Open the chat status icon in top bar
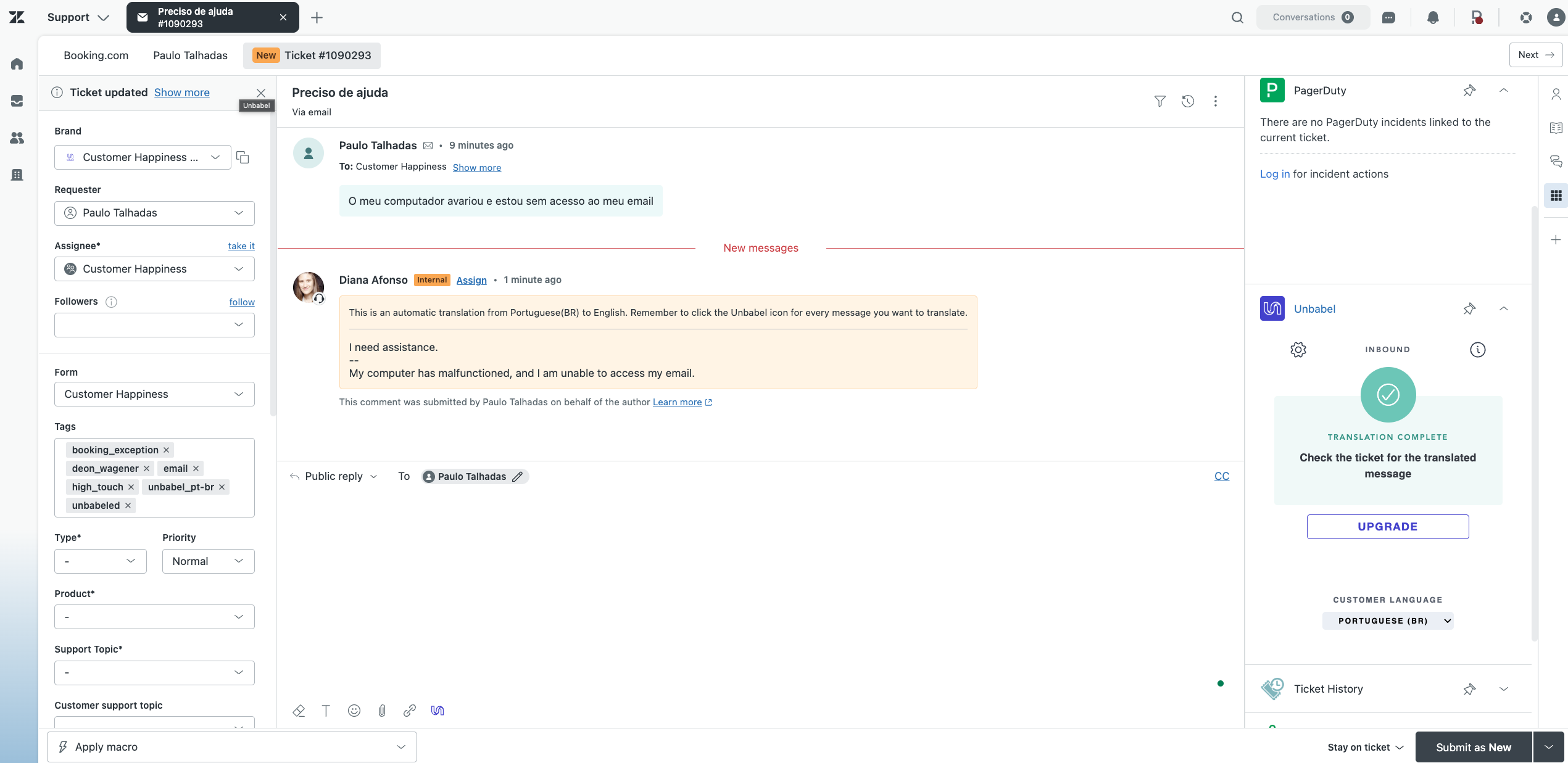This screenshot has width=1568, height=763. (x=1388, y=17)
